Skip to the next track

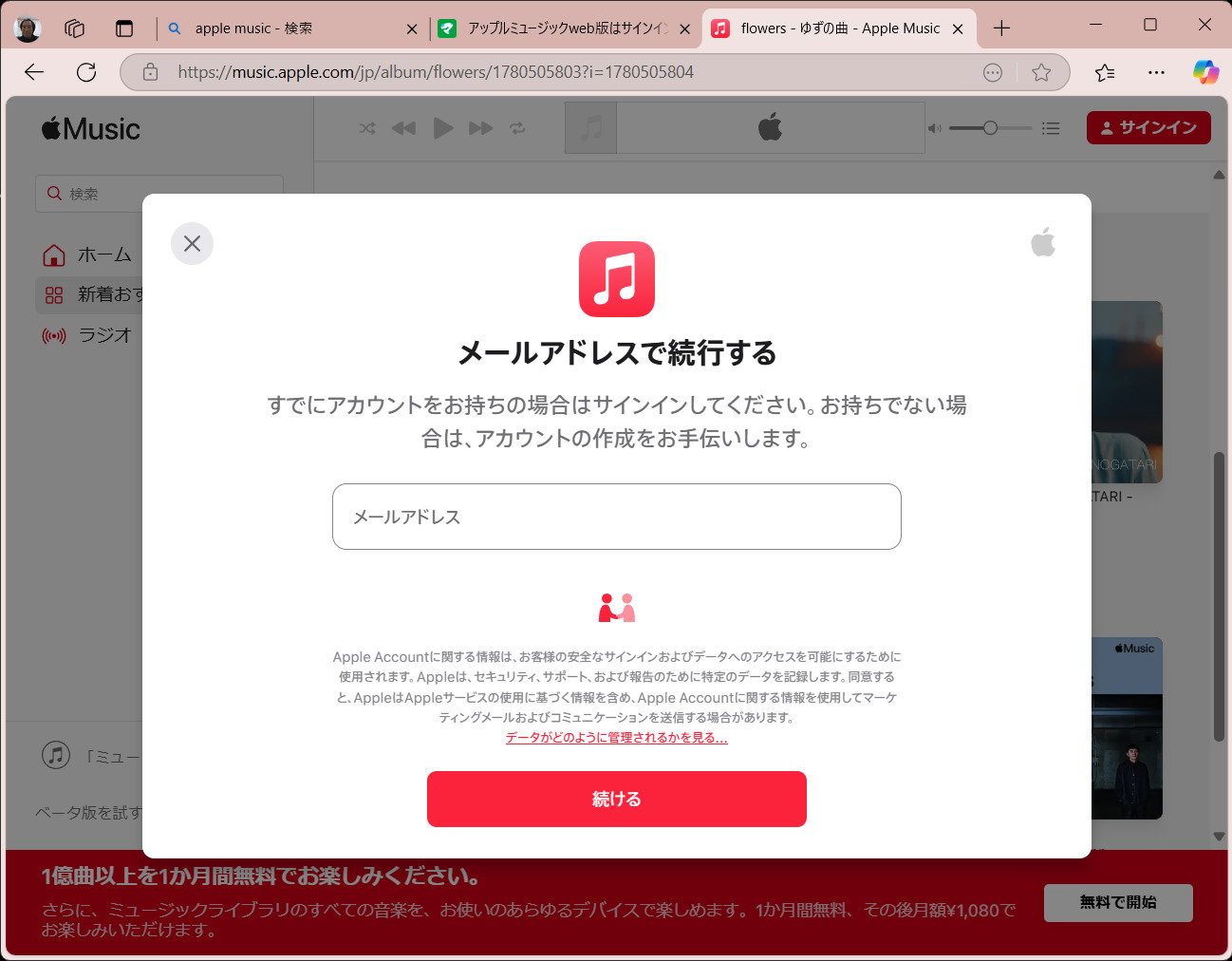click(x=481, y=128)
